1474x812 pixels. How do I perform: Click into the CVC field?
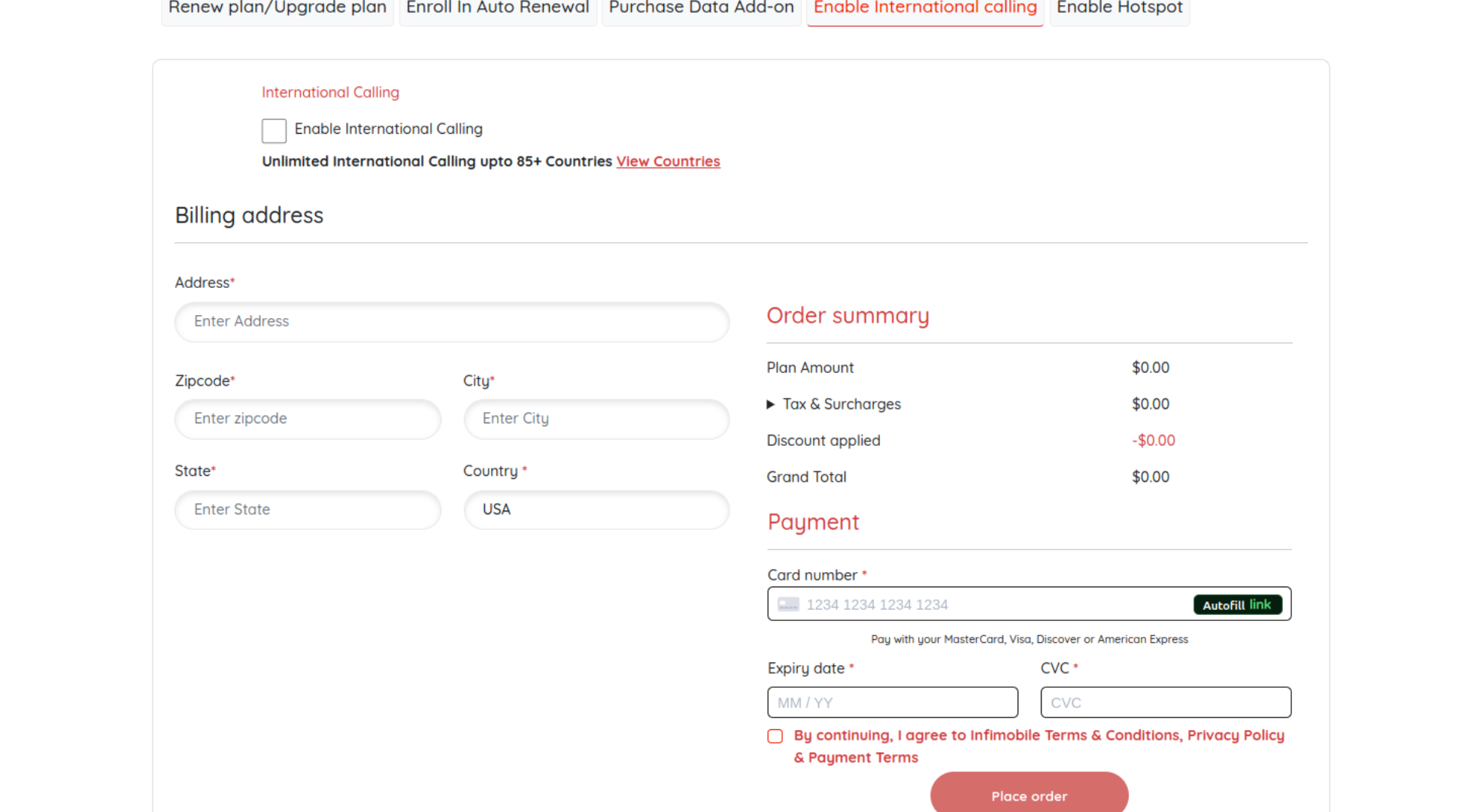1165,703
